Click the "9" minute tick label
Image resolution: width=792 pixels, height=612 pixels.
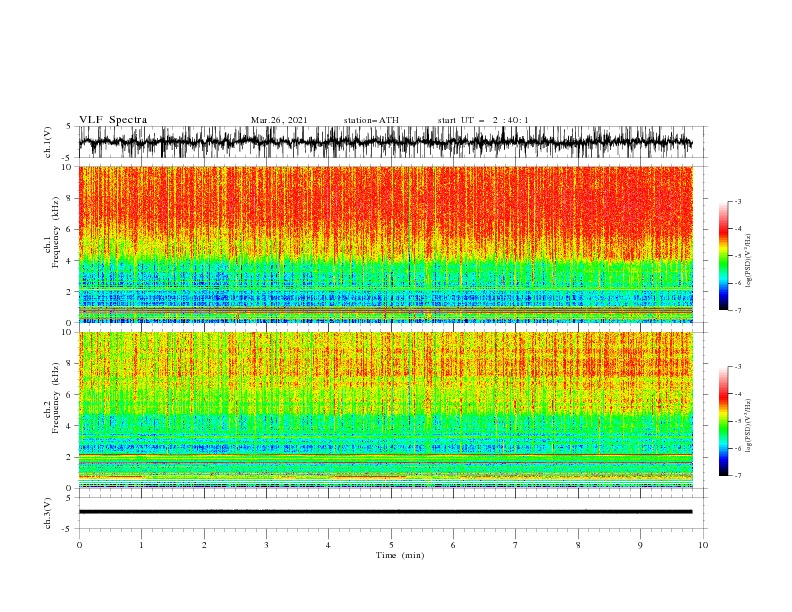click(640, 545)
